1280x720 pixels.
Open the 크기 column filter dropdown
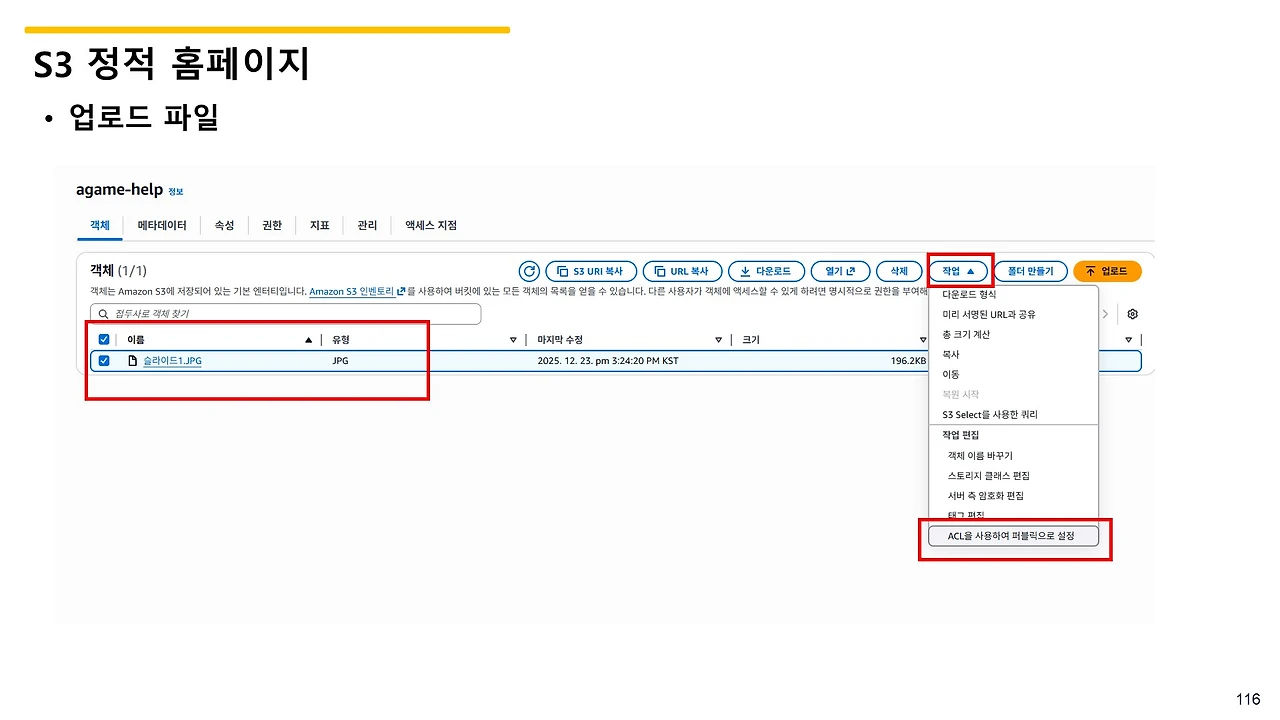(921, 339)
